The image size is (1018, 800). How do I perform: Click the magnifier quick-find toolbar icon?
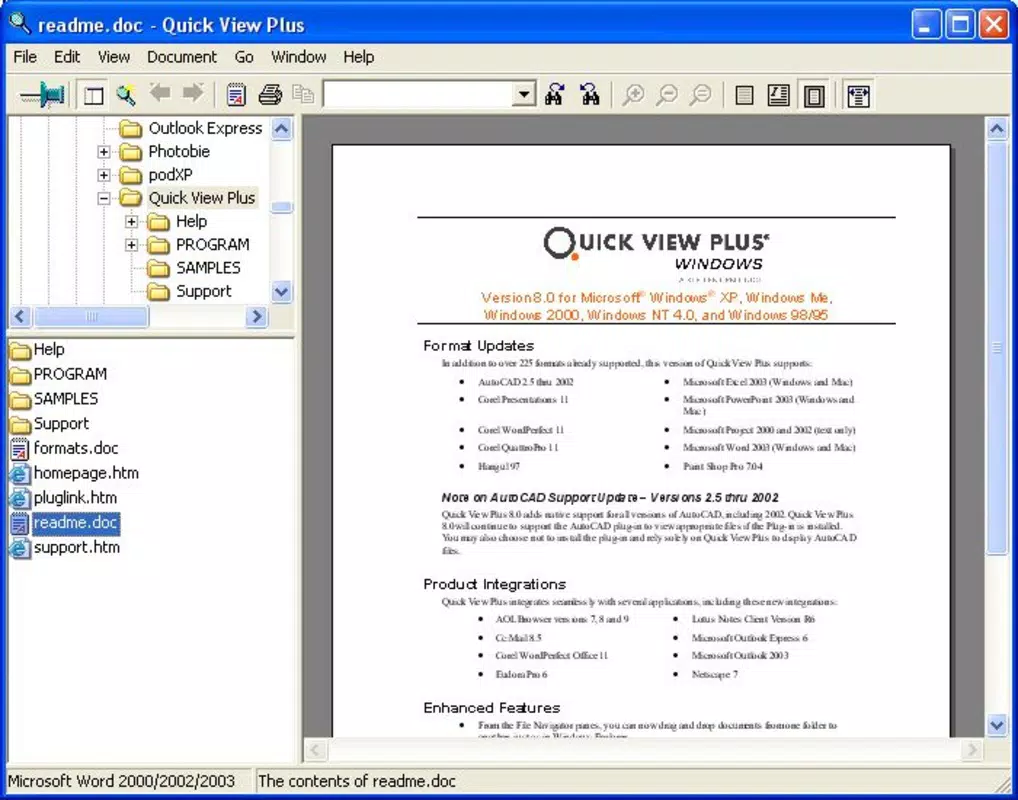126,95
